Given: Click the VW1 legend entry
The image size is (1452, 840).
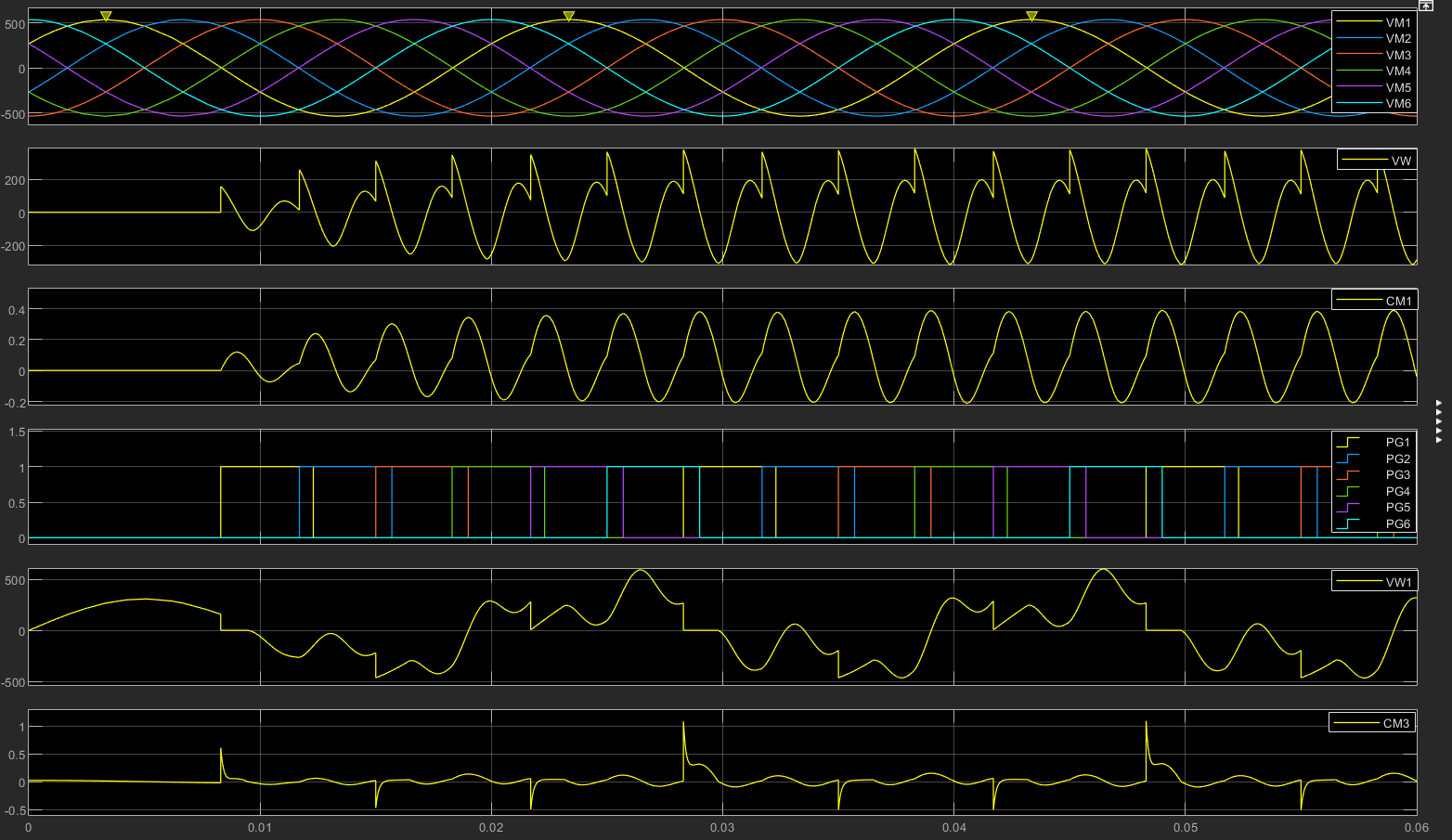Looking at the screenshot, I should [x=1375, y=582].
